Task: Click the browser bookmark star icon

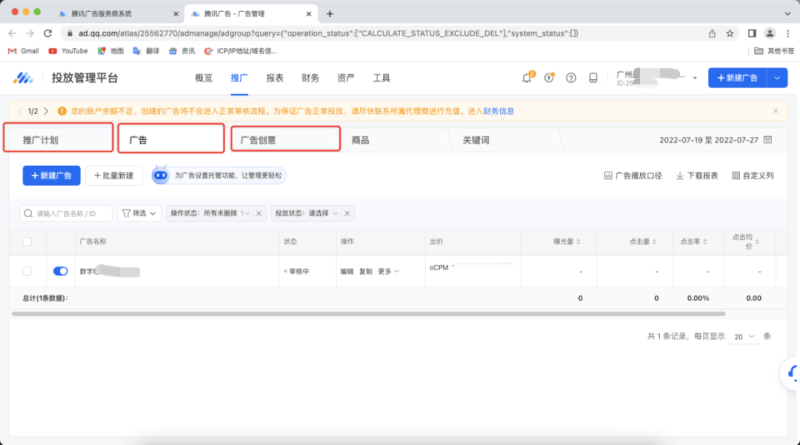Action: (x=730, y=32)
